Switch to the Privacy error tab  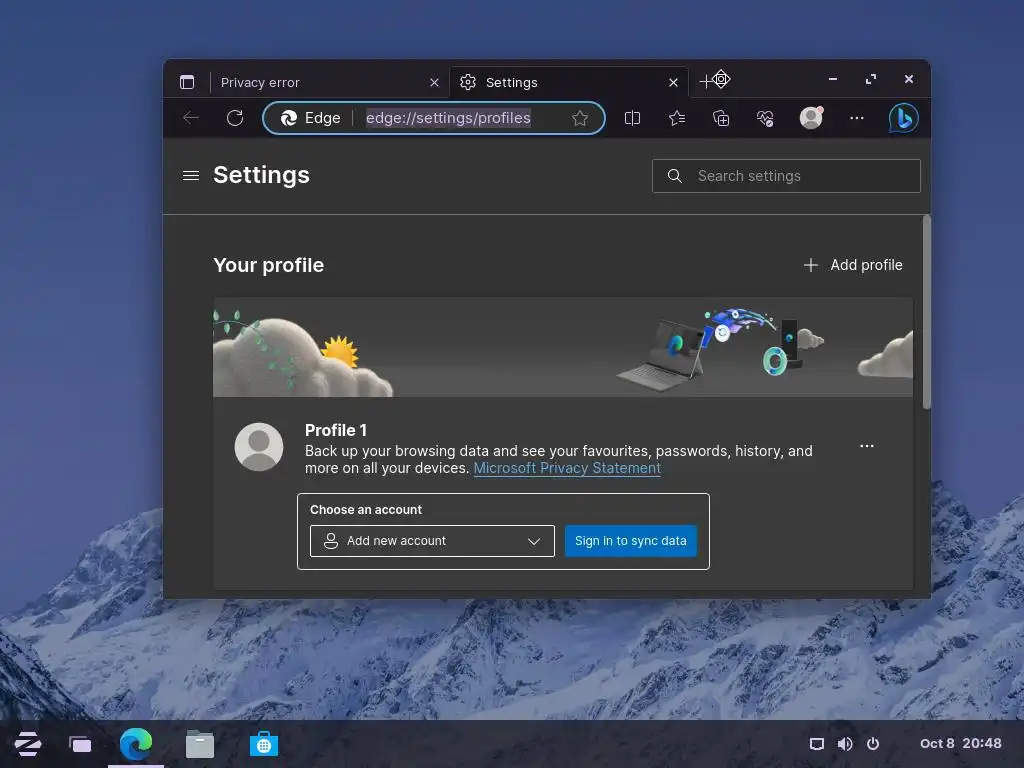tap(321, 82)
